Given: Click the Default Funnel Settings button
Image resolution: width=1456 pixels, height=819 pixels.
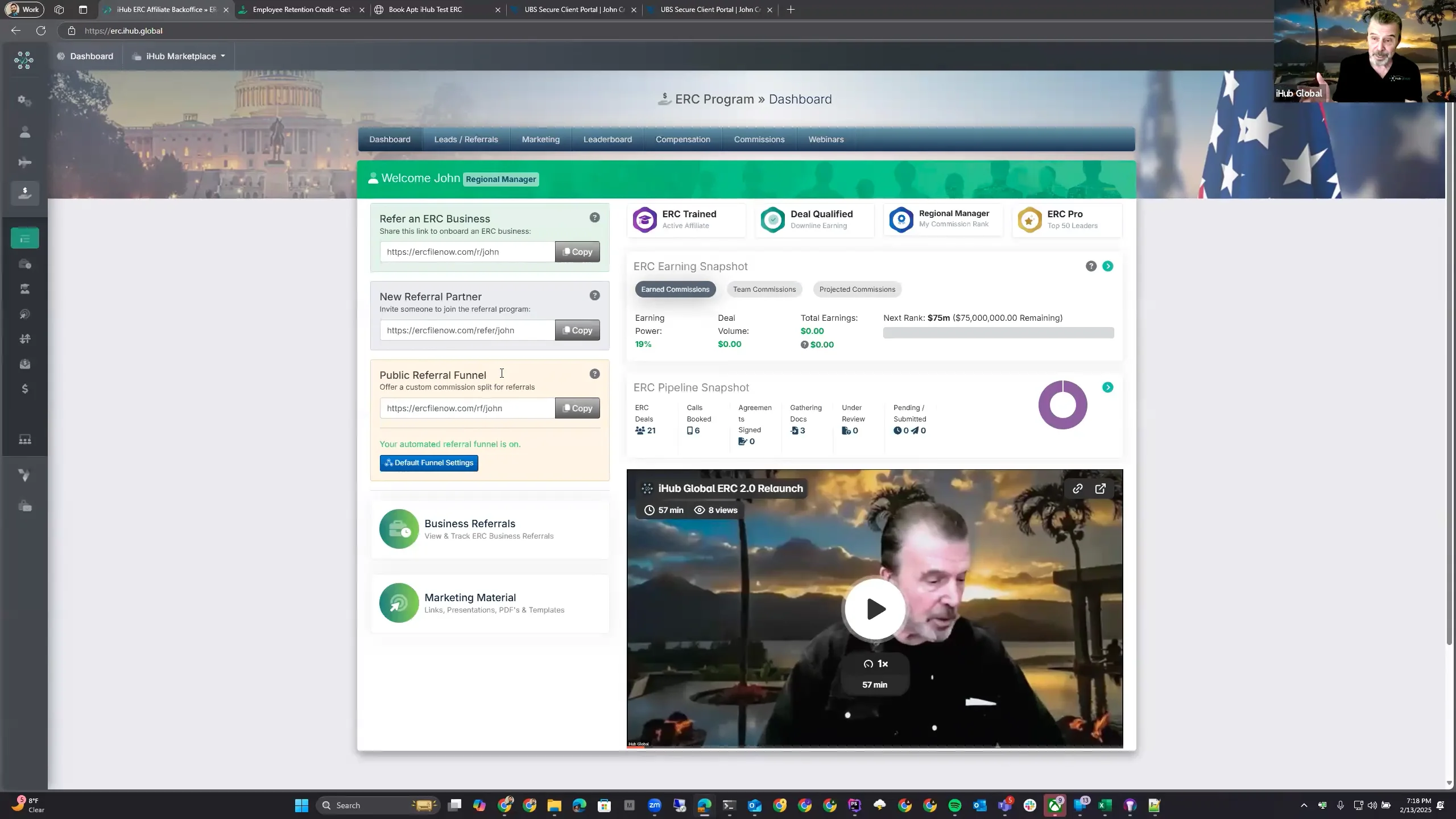Looking at the screenshot, I should coord(429,462).
